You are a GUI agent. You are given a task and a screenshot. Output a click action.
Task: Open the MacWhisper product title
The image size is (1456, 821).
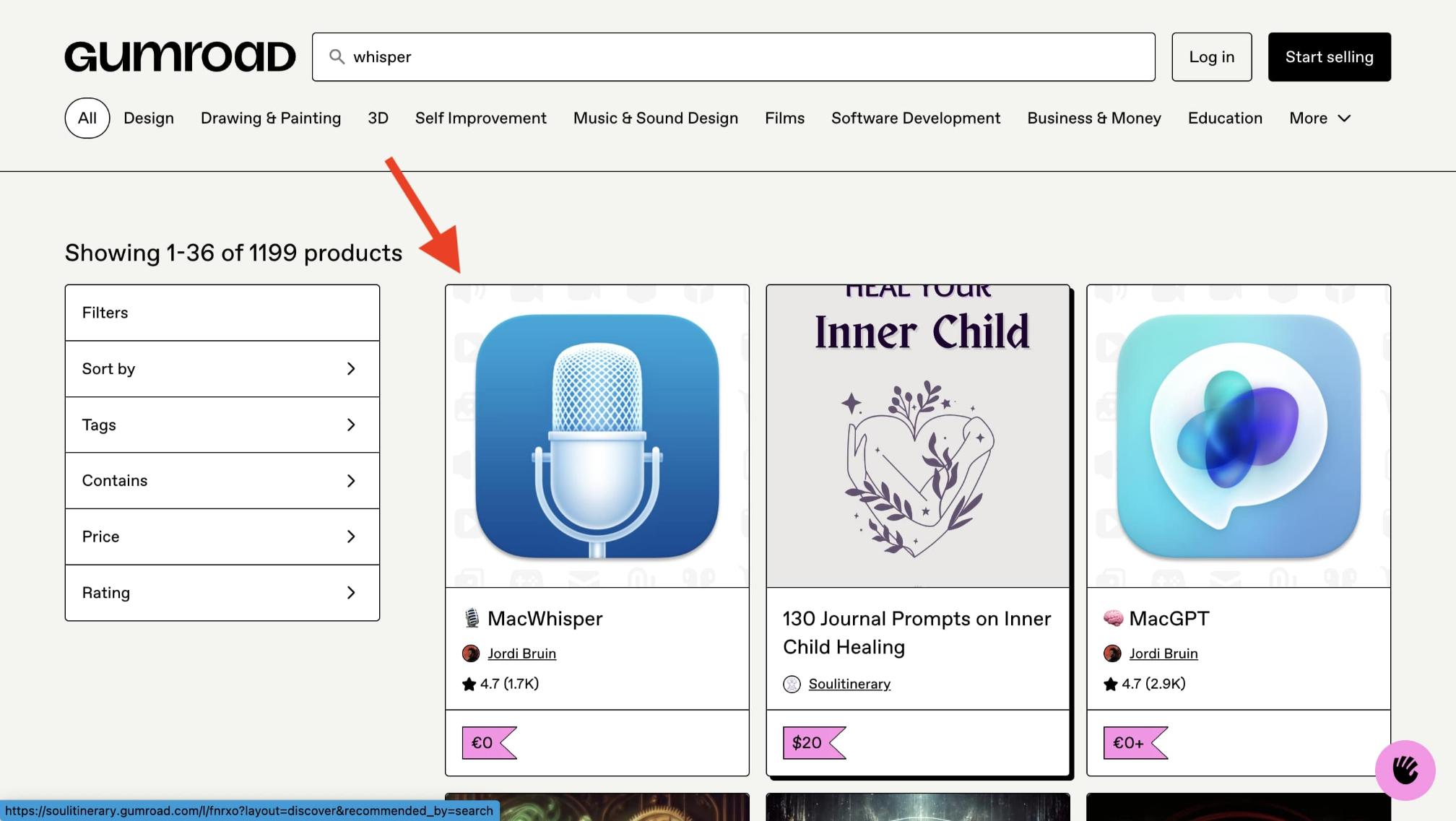pos(545,619)
